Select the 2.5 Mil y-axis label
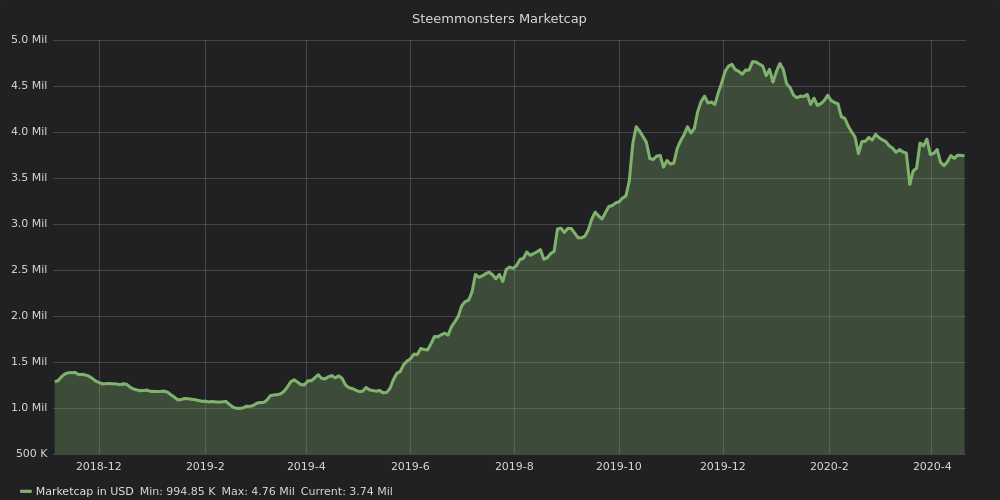This screenshot has width=1000, height=500. [29, 270]
